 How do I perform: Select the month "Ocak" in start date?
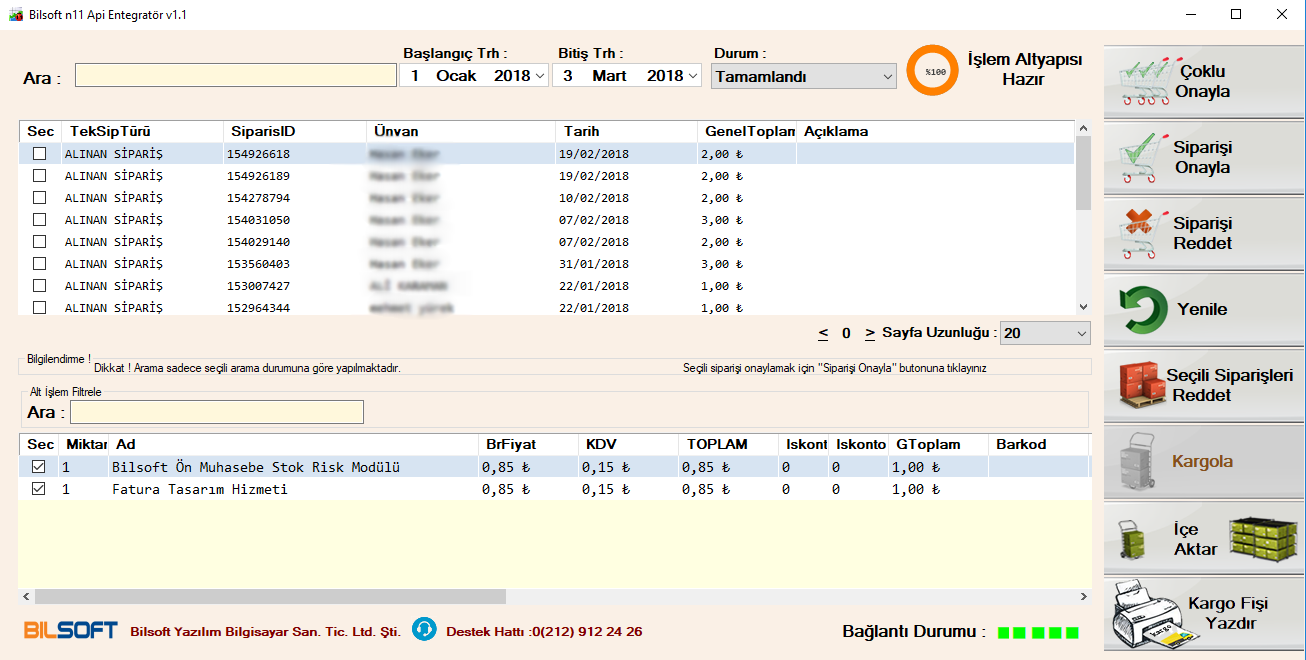[456, 76]
